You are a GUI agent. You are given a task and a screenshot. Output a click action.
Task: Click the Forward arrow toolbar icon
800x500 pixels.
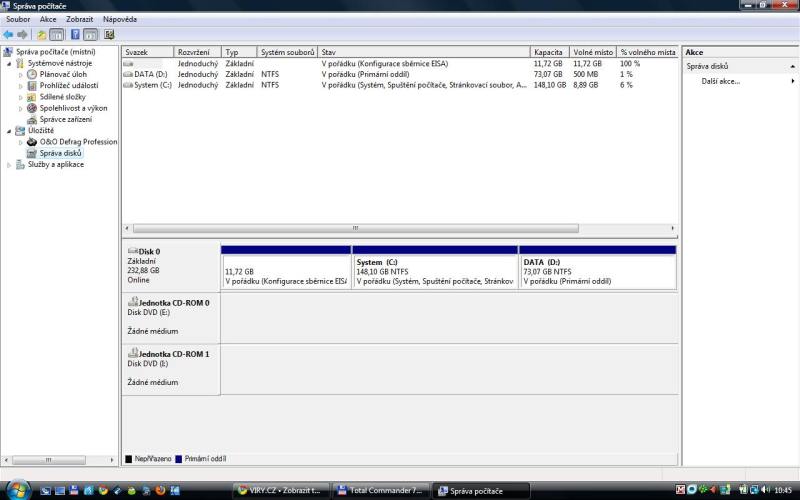(x=22, y=34)
